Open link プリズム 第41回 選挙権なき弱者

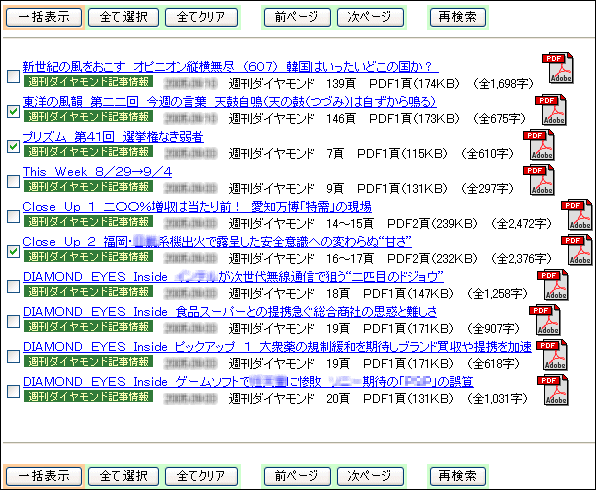(x=113, y=136)
